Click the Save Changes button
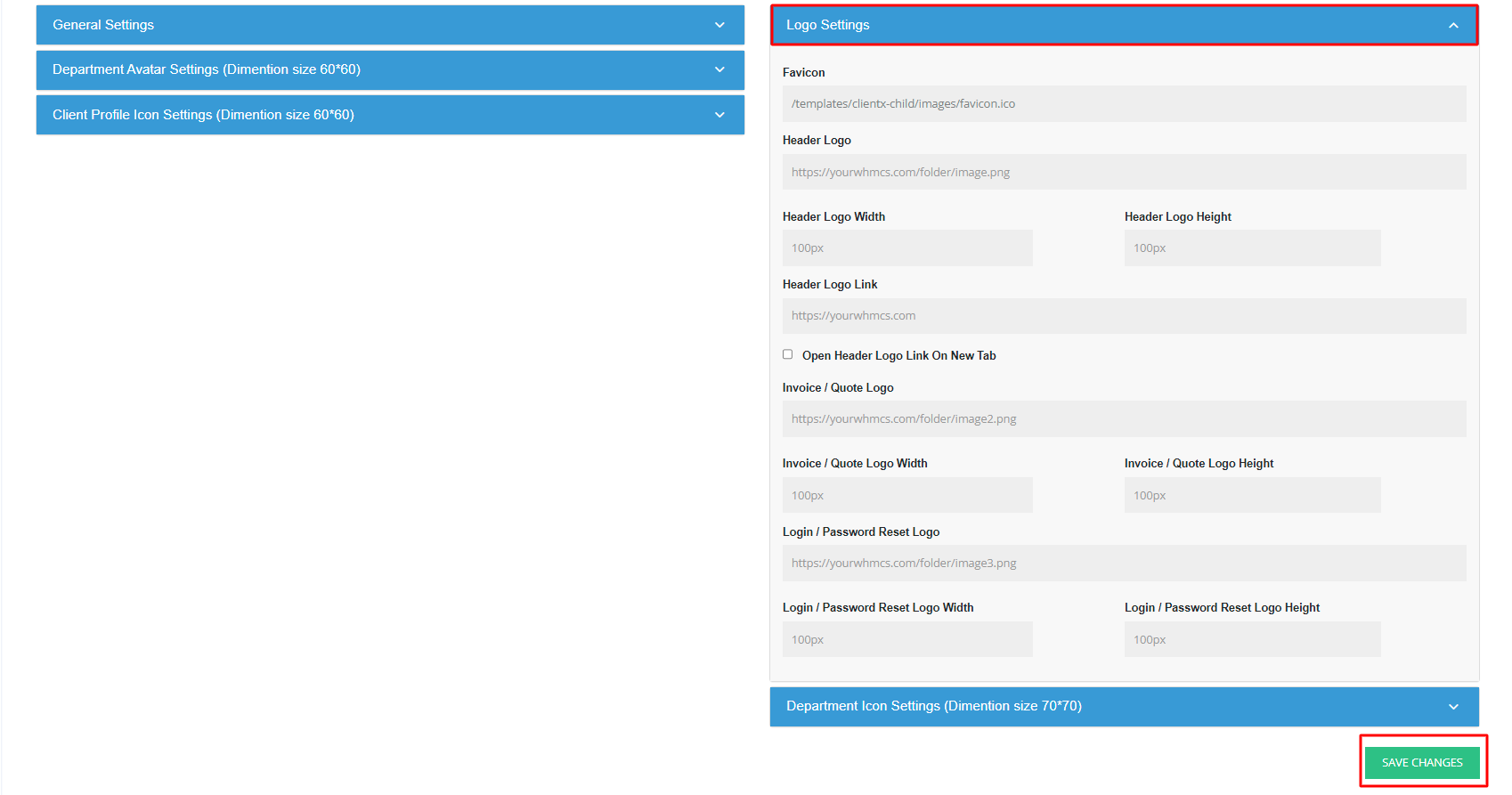The width and height of the screenshot is (1512, 795). 1422,763
